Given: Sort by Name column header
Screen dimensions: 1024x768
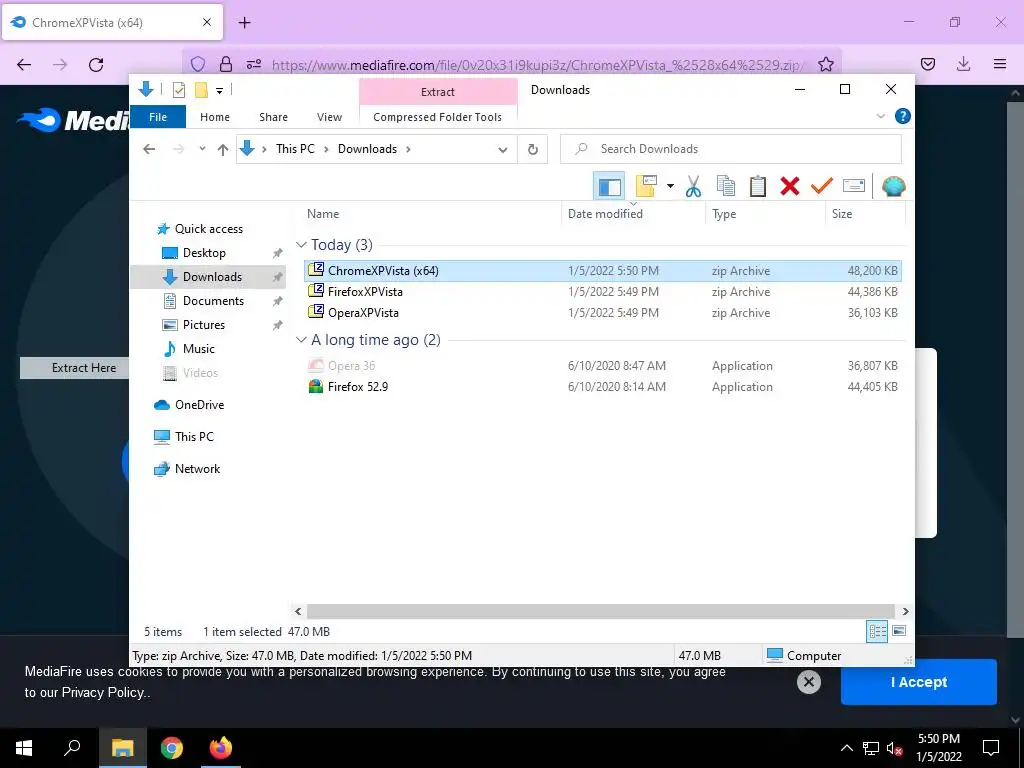Looking at the screenshot, I should tap(323, 214).
